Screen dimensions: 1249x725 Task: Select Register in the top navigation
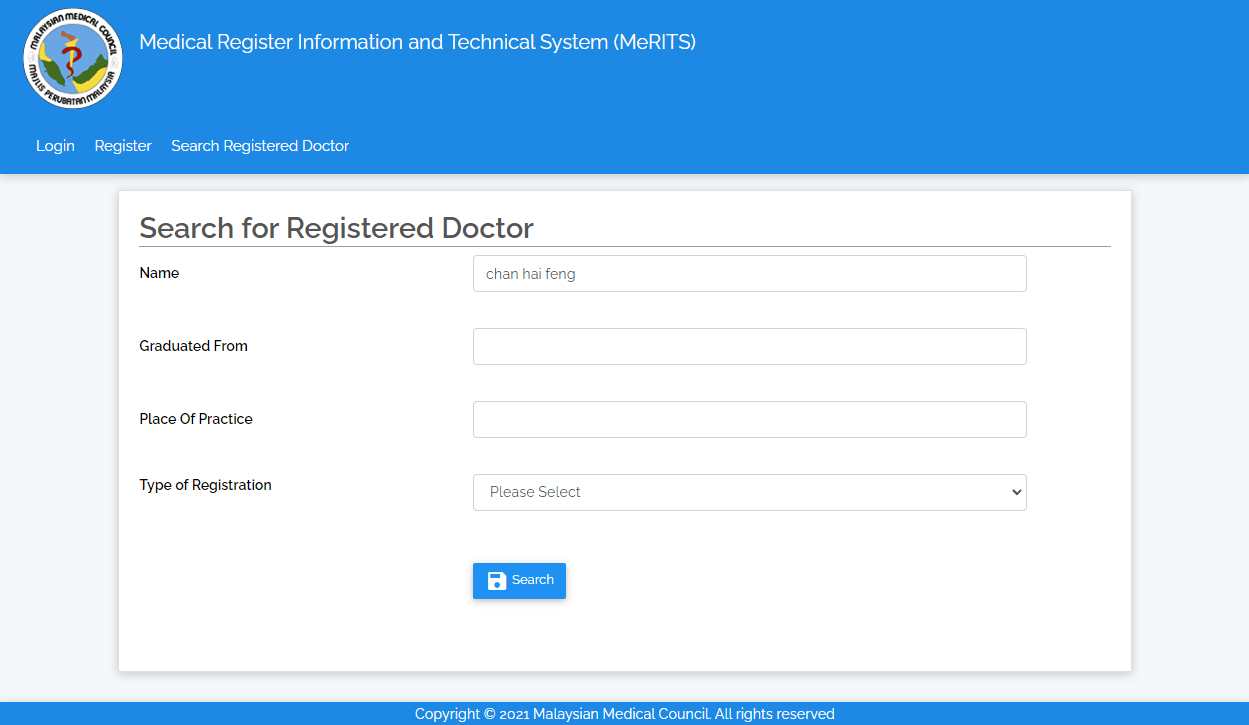[122, 146]
